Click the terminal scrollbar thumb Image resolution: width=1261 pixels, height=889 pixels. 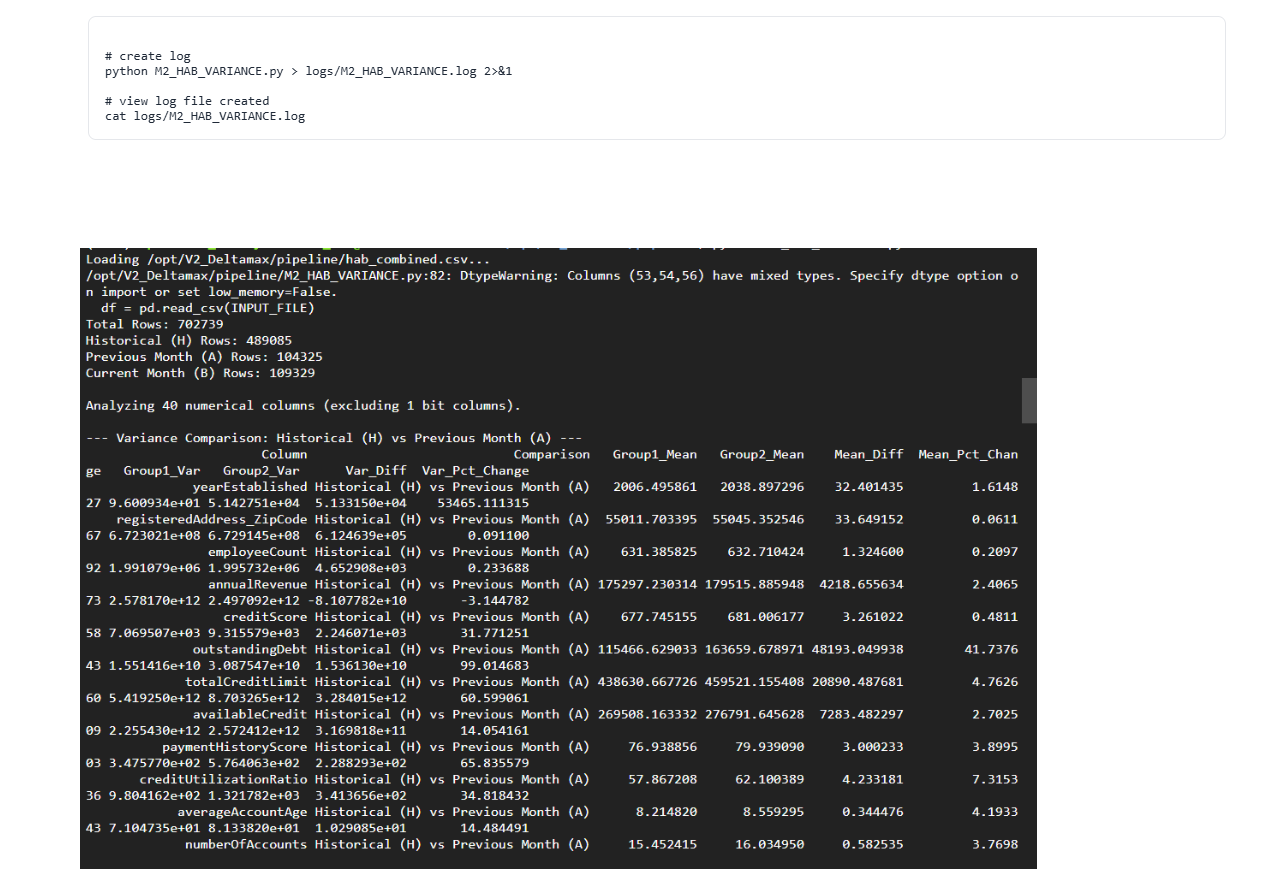pos(1028,400)
